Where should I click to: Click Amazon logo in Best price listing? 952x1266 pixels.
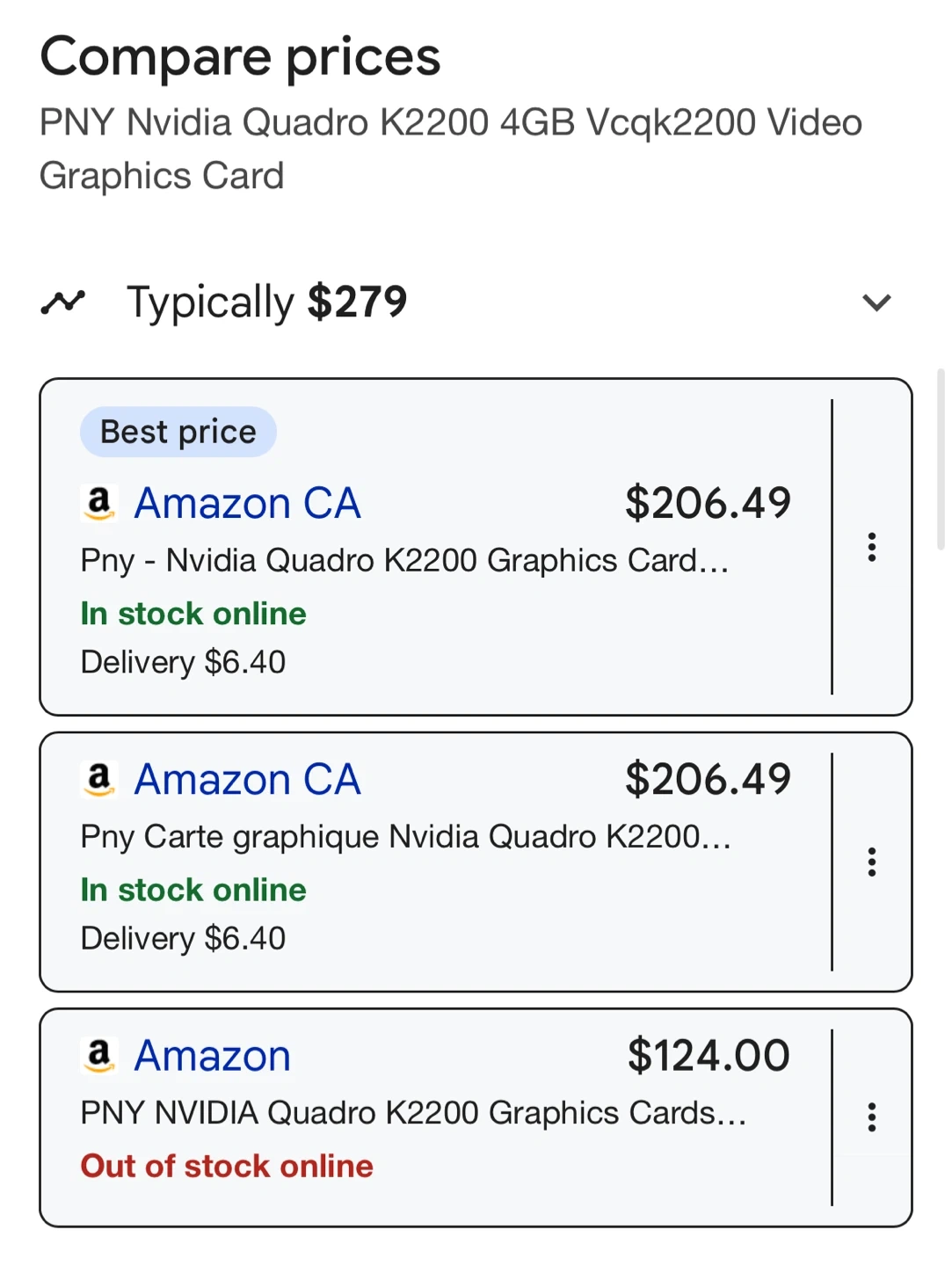(x=99, y=504)
